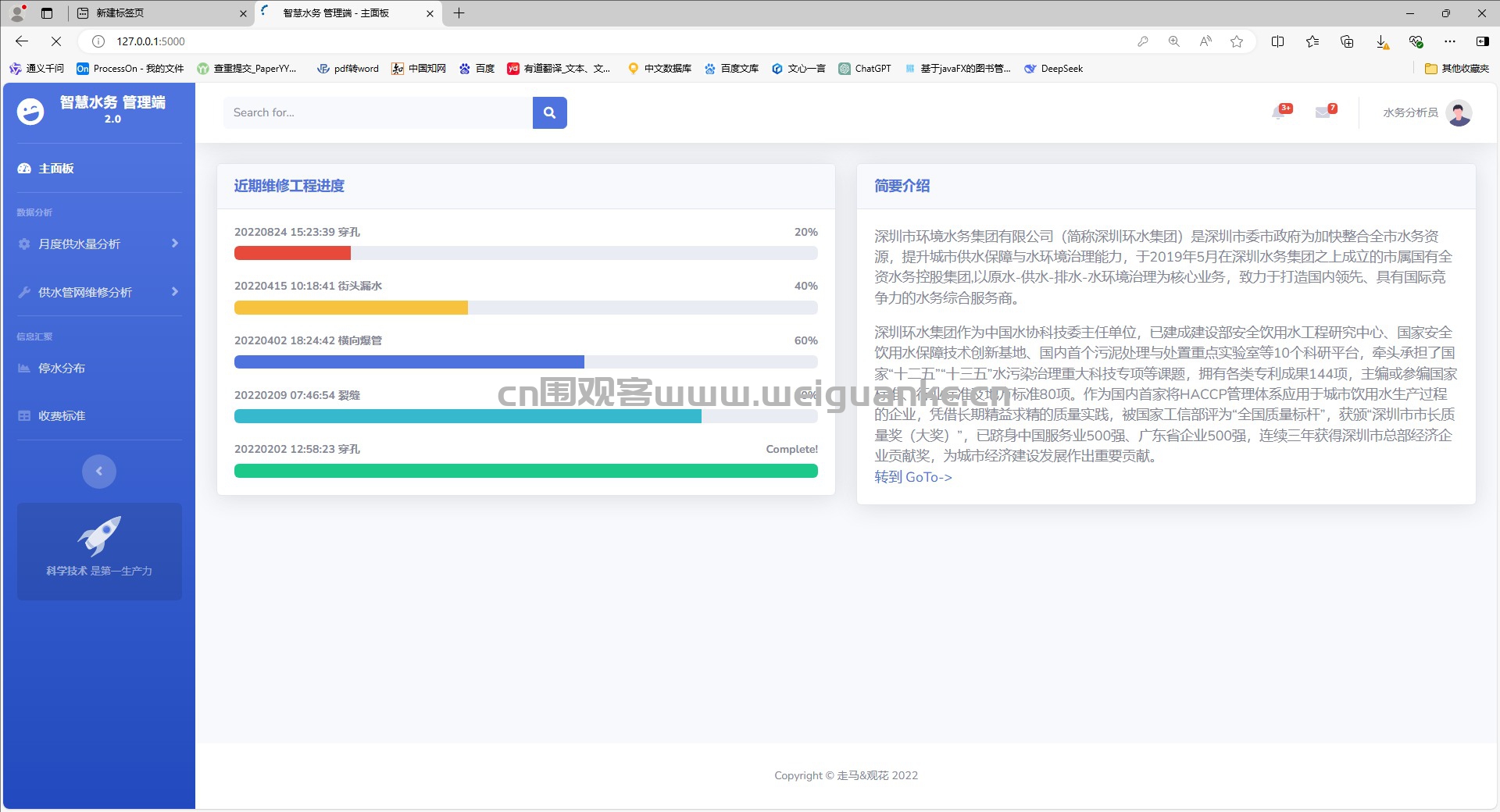This screenshot has height=812, width=1500.
Task: Open the alerts bell with 3+ badge
Action: pos(1280,112)
